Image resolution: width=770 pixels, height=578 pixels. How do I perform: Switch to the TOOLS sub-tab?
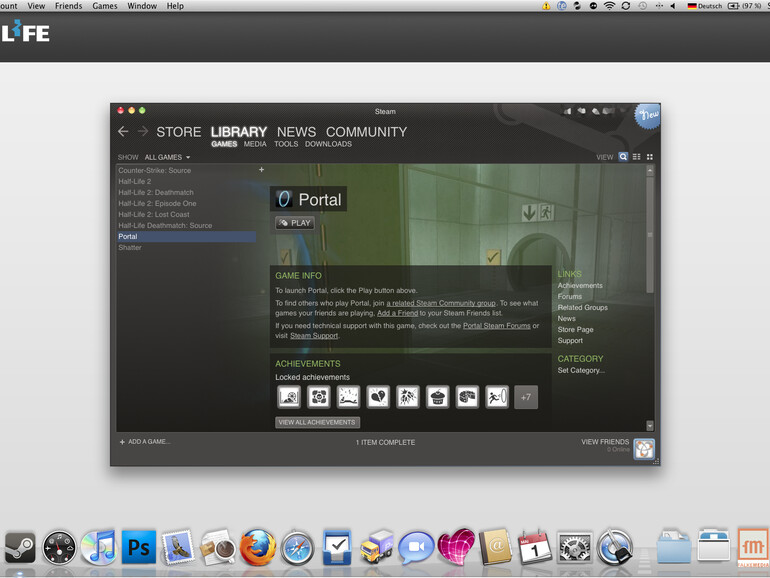[286, 144]
